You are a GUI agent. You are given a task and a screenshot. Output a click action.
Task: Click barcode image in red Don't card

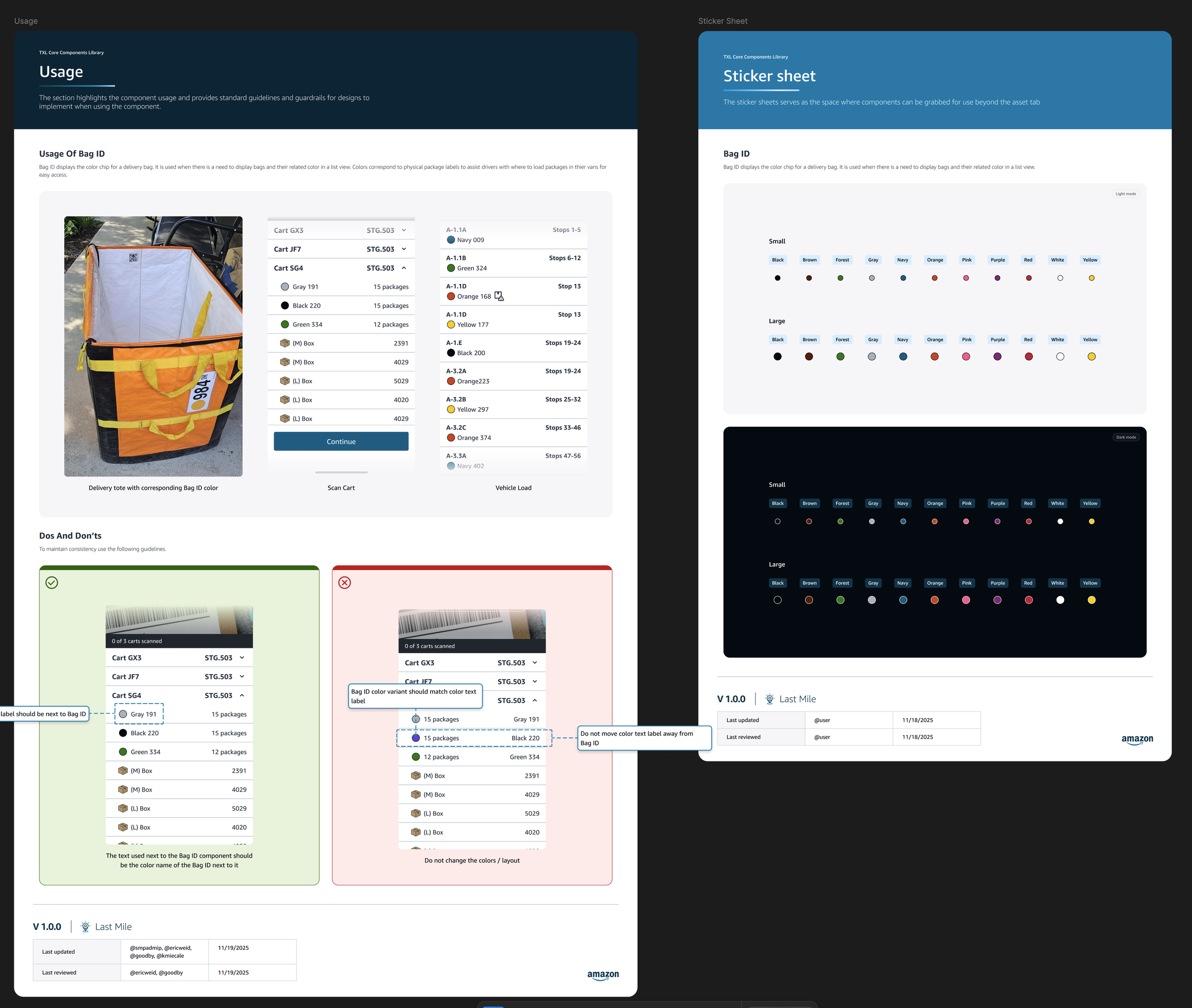(x=472, y=624)
